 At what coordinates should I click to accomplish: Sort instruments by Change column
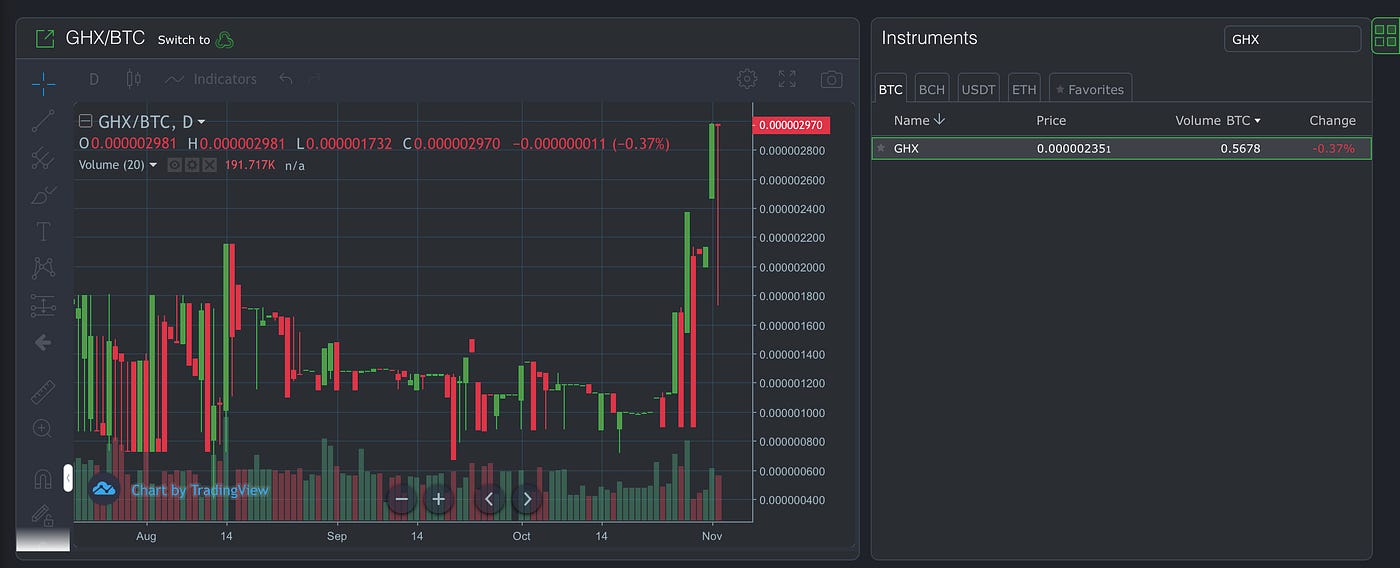click(x=1332, y=120)
